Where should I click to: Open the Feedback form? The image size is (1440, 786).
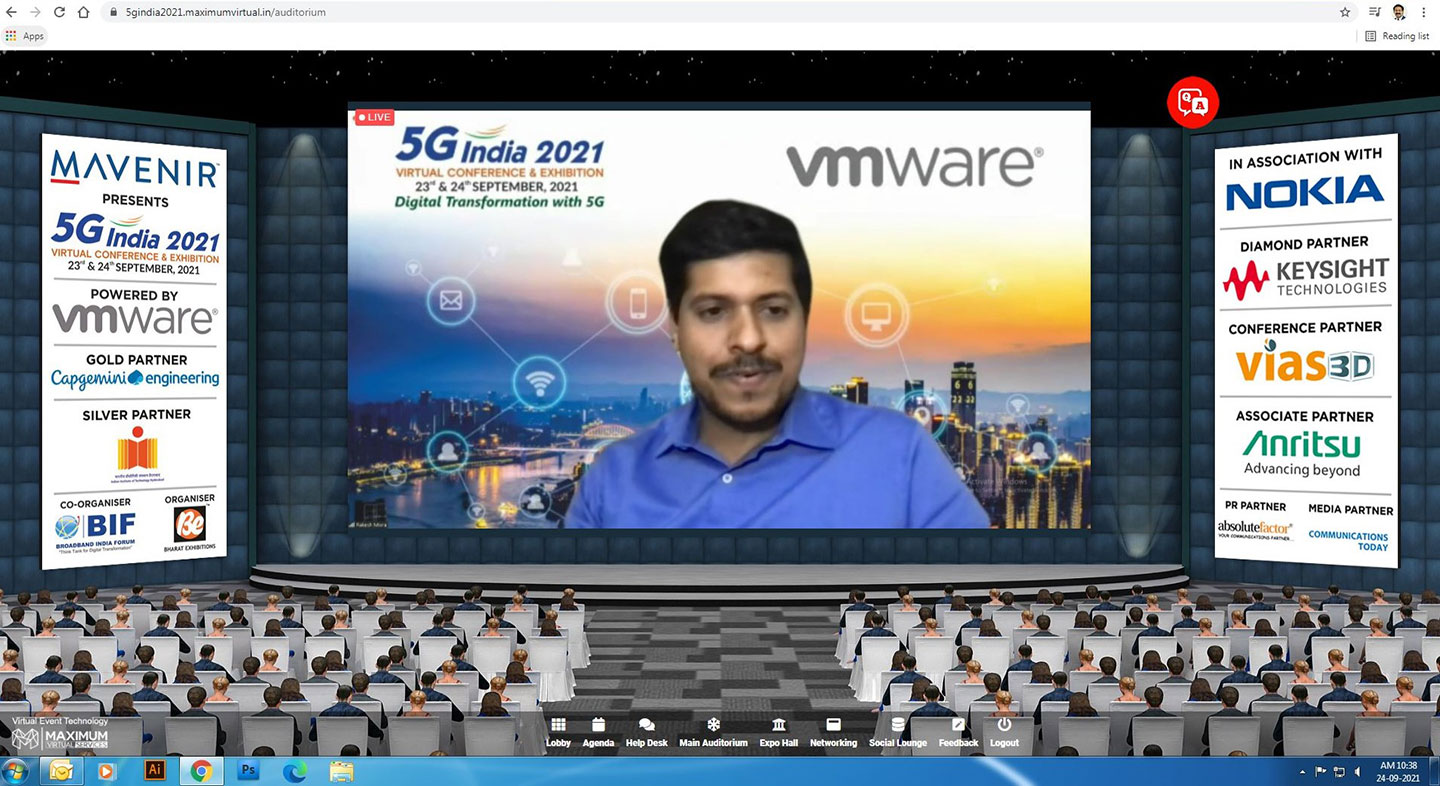(x=958, y=732)
